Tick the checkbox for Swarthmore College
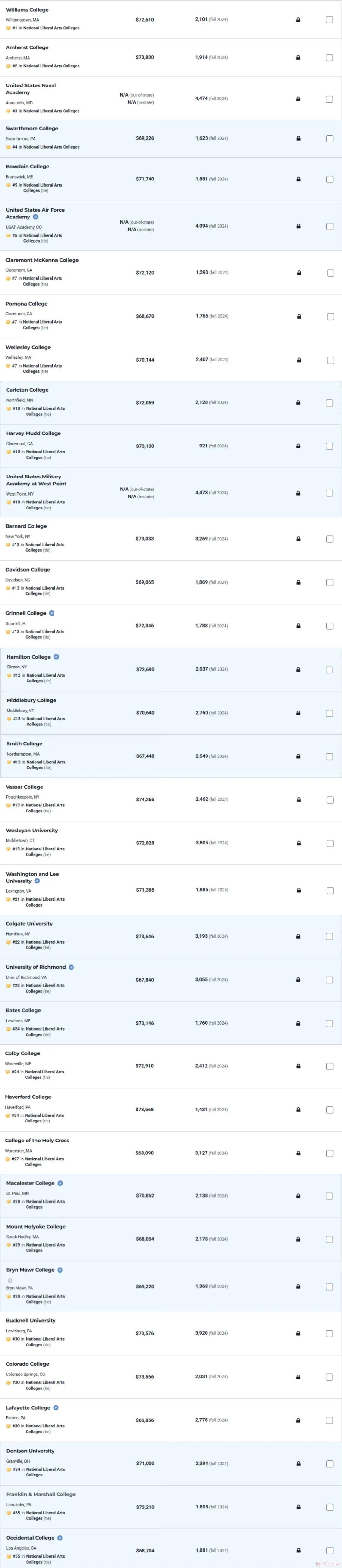 coord(329,139)
